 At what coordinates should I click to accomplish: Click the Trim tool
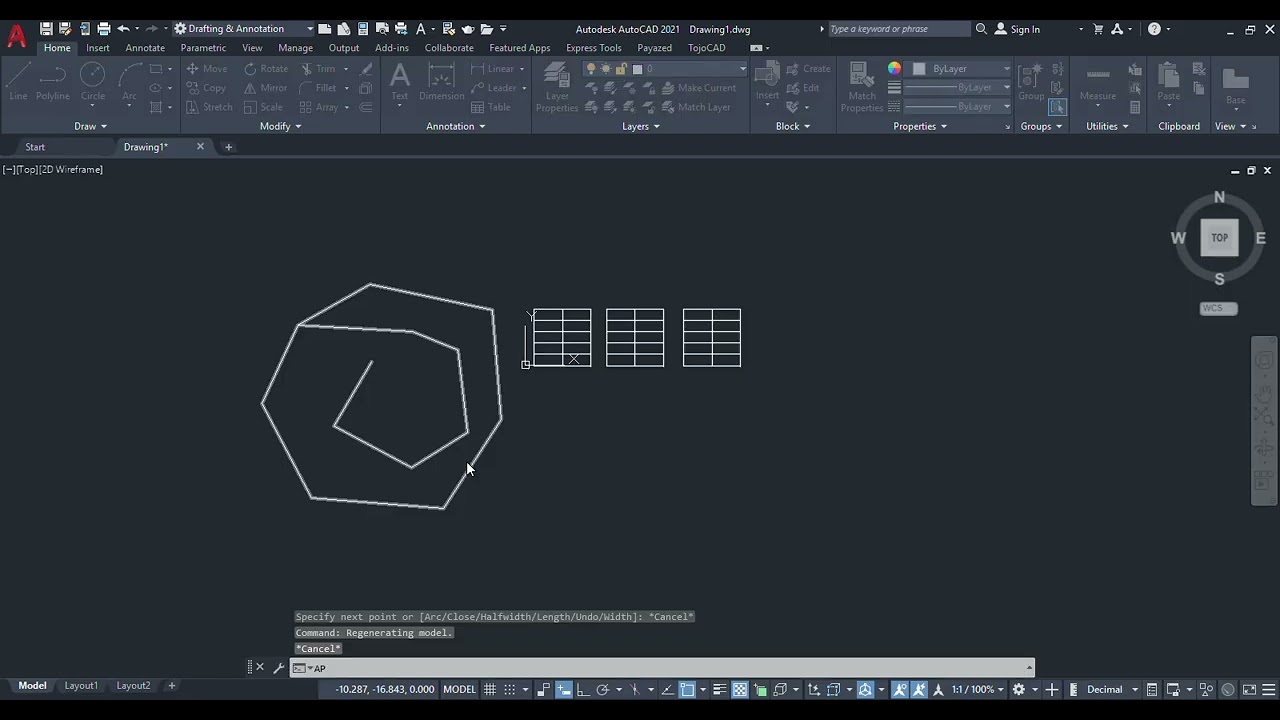317,69
